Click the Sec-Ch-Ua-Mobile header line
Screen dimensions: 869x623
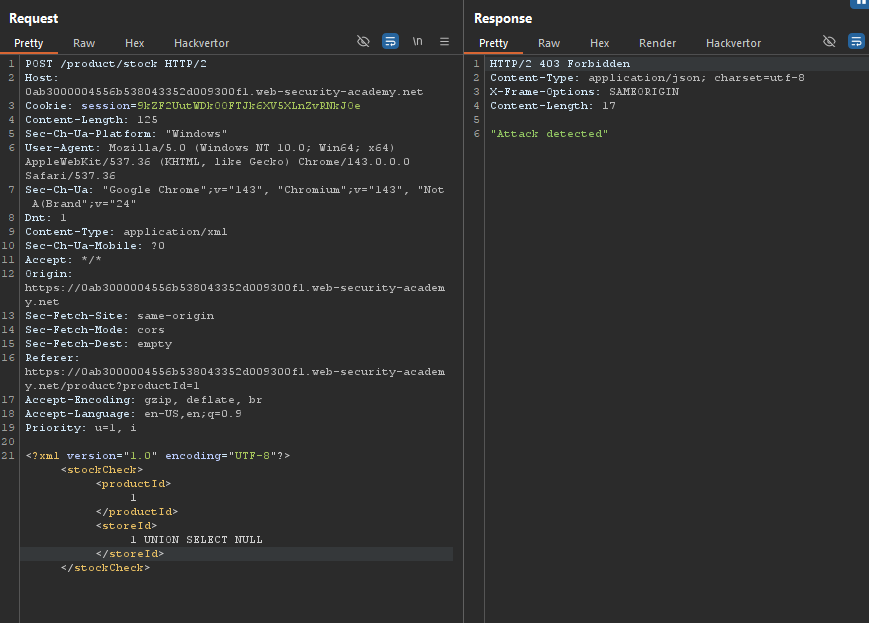pyautogui.click(x=95, y=246)
